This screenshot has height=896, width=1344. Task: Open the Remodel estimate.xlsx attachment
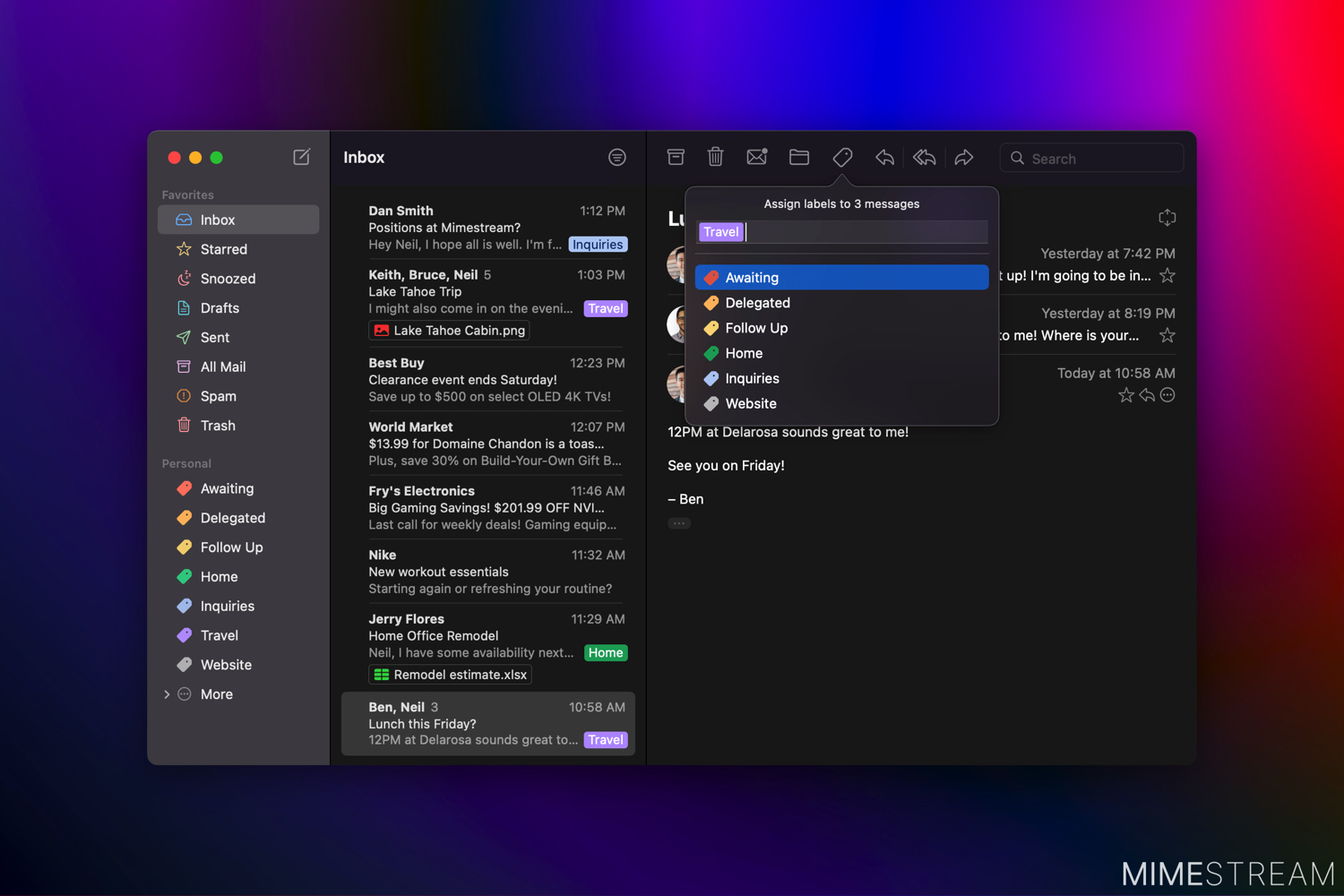click(450, 675)
